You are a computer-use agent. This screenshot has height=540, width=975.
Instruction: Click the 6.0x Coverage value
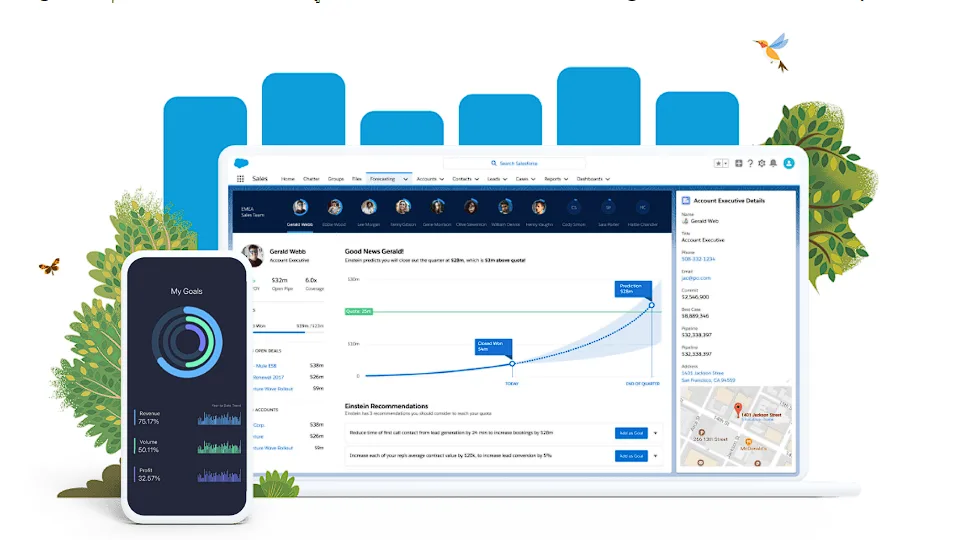click(x=312, y=281)
